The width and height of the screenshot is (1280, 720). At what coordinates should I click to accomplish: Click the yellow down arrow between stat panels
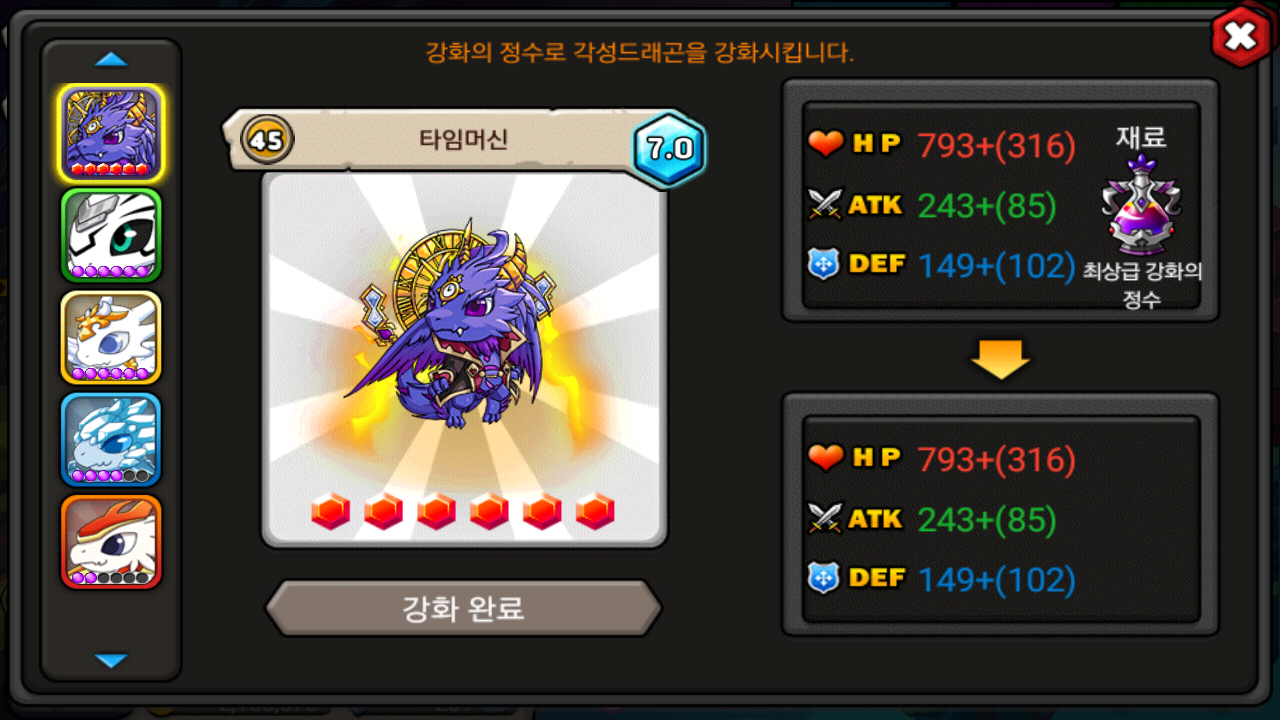(1000, 359)
